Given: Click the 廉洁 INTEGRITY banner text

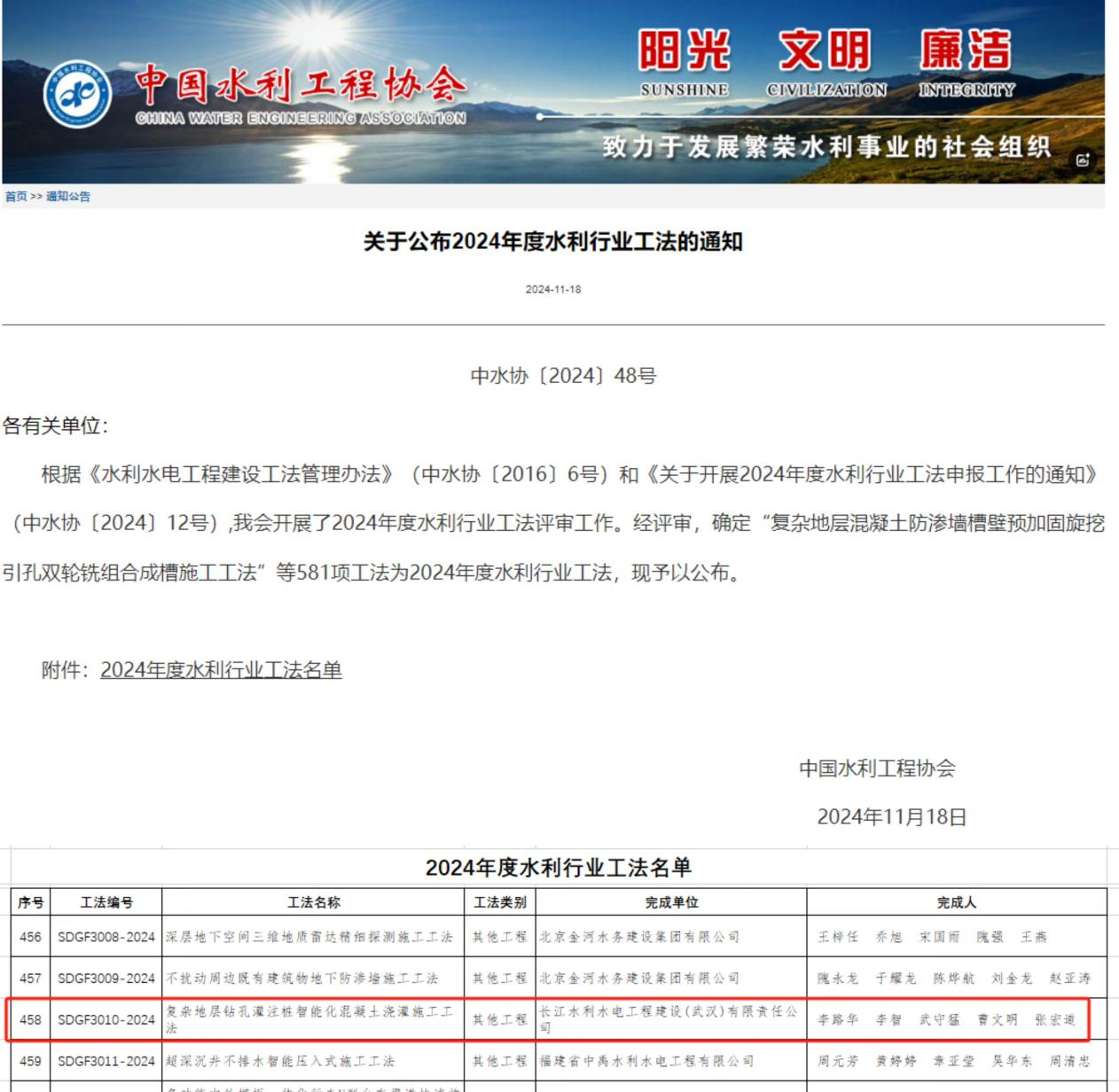Looking at the screenshot, I should (966, 62).
